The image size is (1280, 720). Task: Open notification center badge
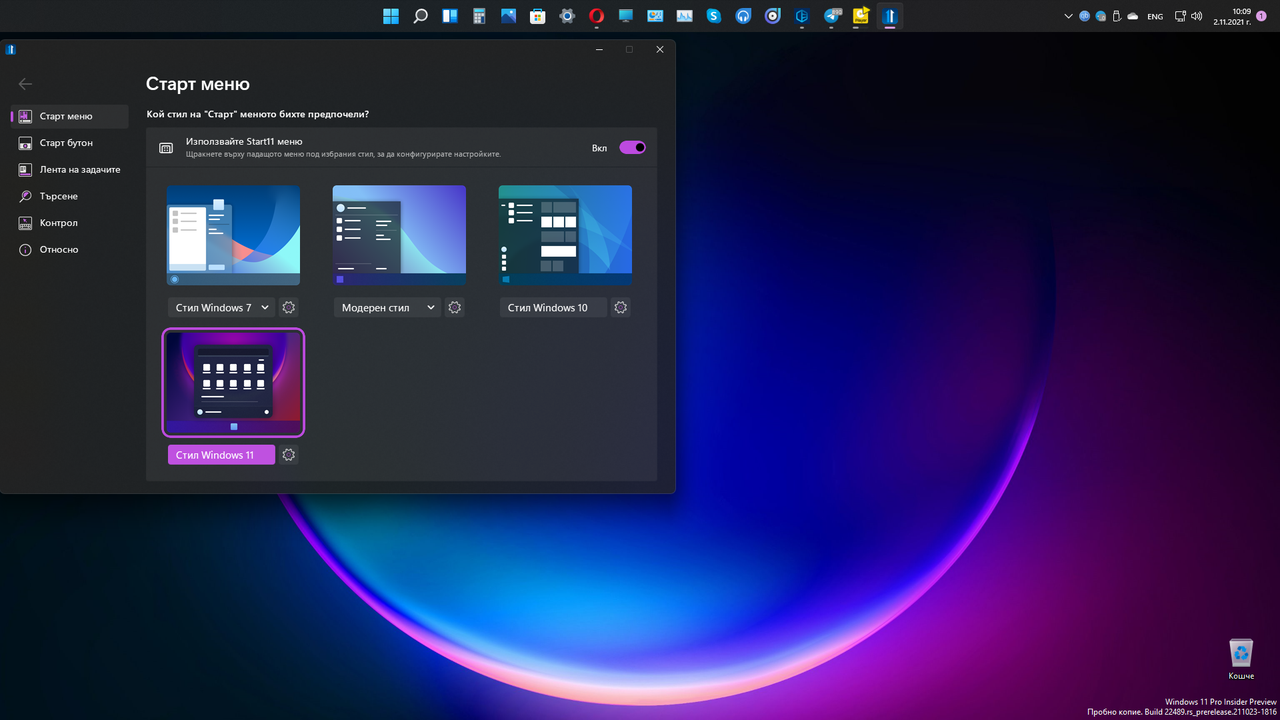click(x=1262, y=16)
